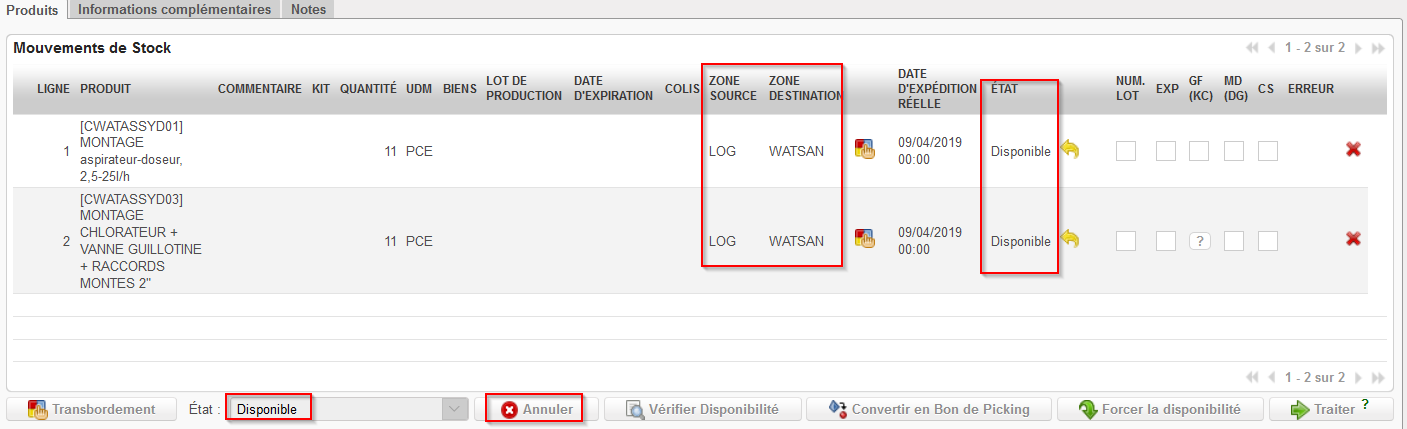
Task: Click the Traiter button
Action: click(1331, 409)
